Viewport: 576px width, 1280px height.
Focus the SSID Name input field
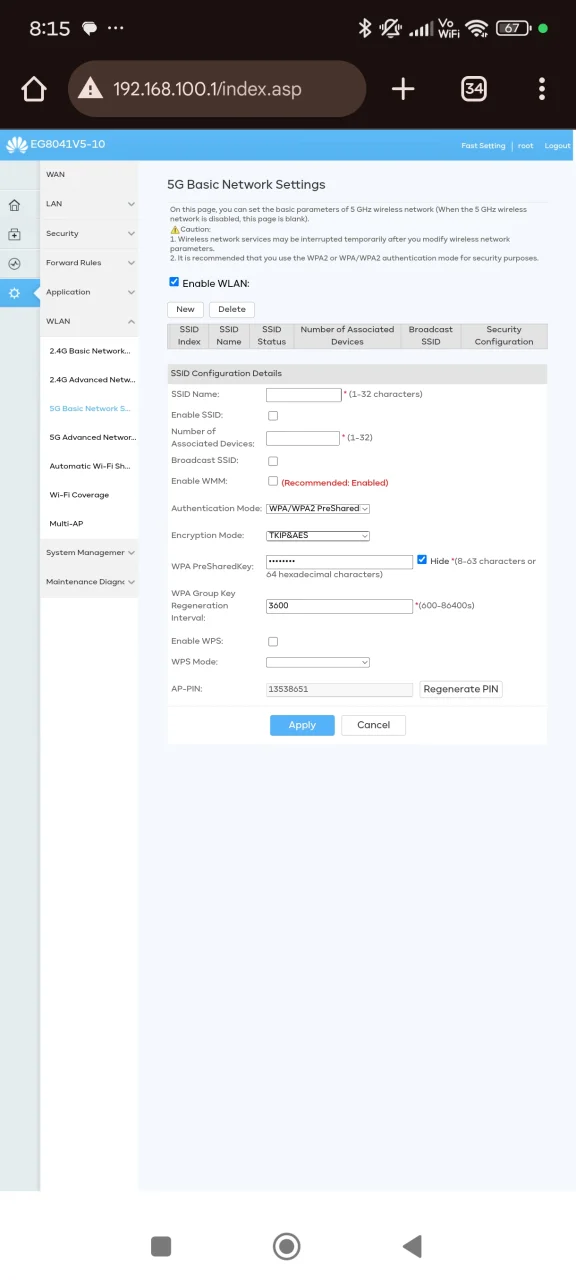[x=304, y=395]
